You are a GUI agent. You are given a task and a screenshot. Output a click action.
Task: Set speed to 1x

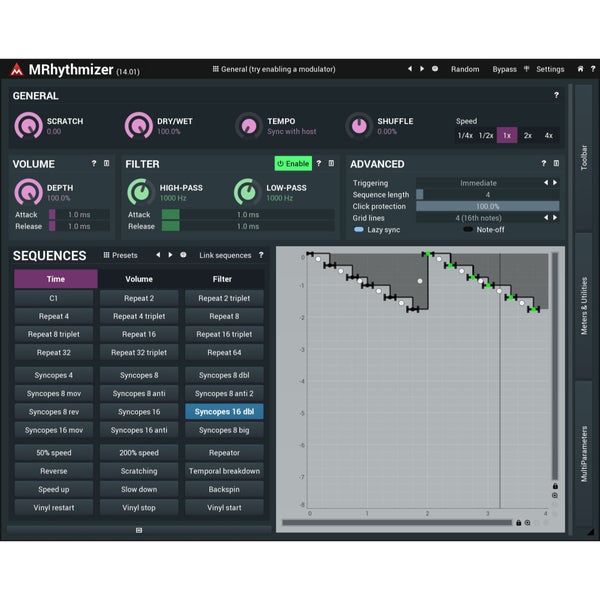[507, 135]
